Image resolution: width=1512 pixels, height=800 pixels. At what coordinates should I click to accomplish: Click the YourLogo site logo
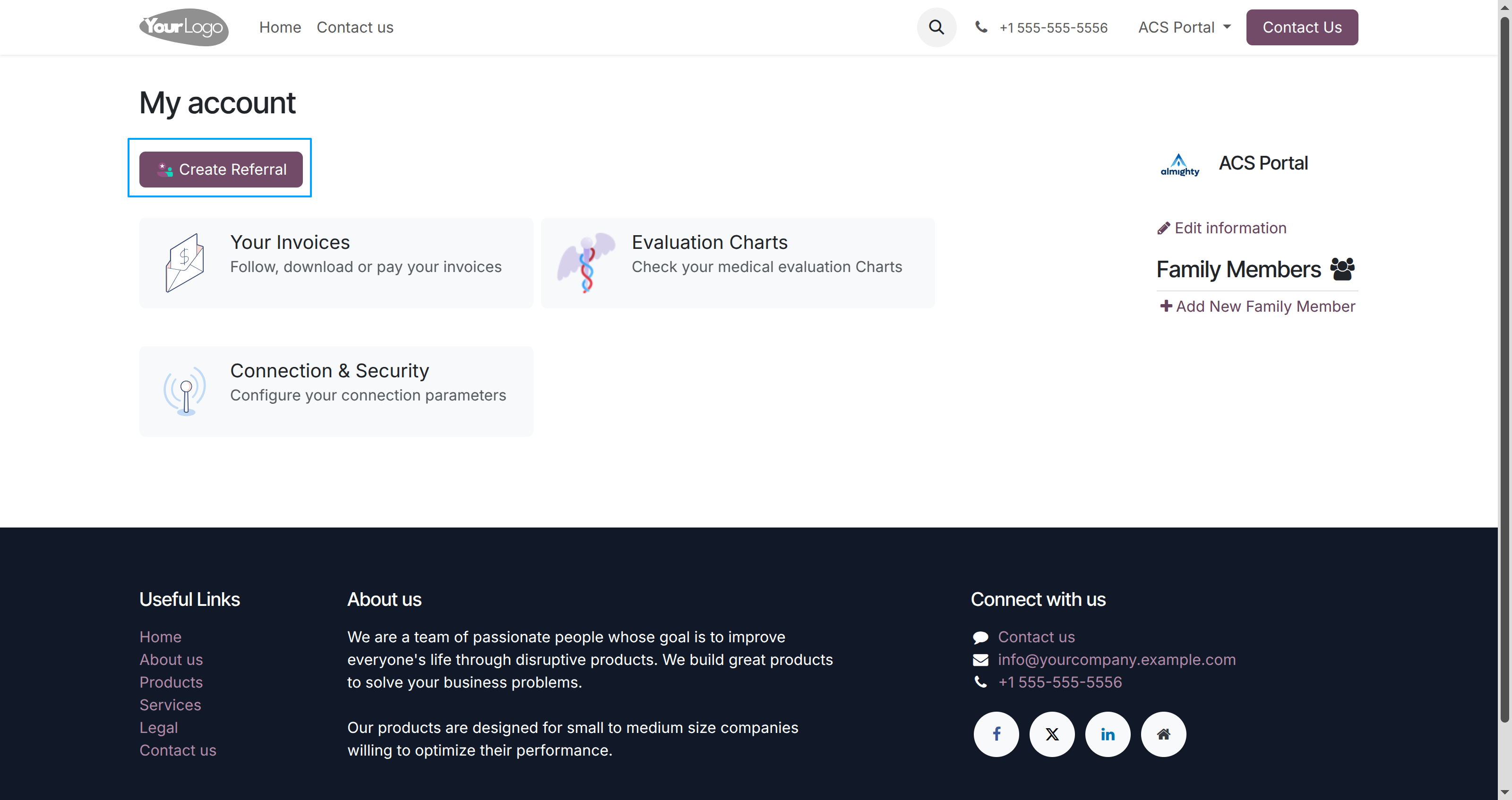(184, 27)
